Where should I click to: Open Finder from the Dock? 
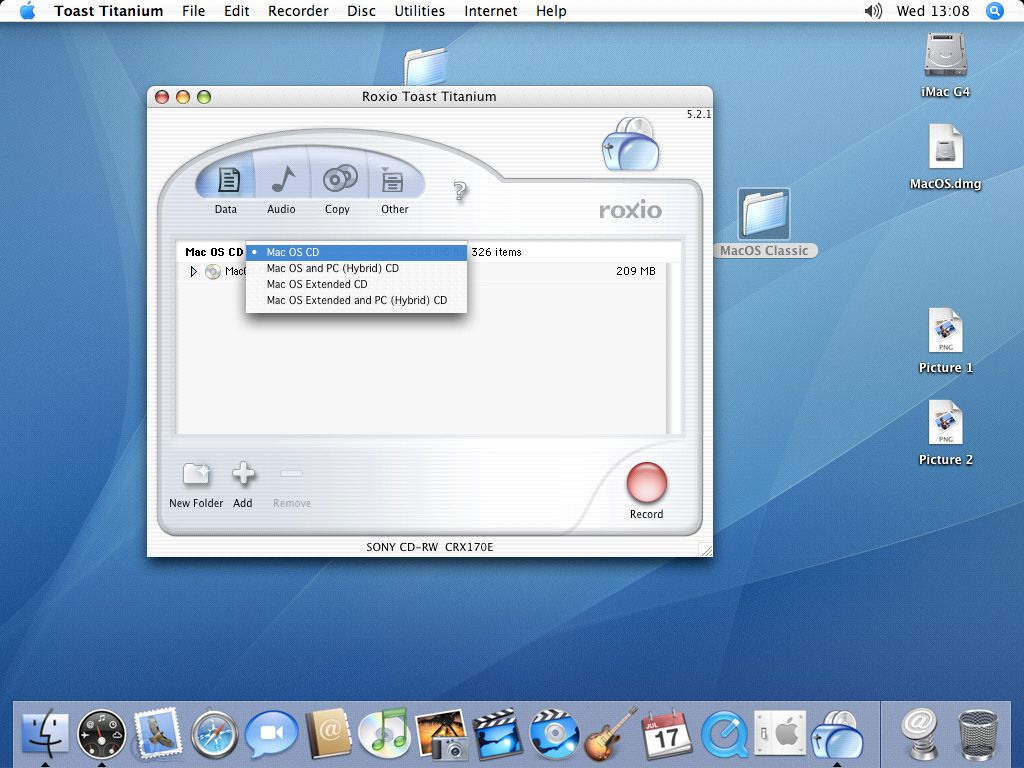pos(45,734)
